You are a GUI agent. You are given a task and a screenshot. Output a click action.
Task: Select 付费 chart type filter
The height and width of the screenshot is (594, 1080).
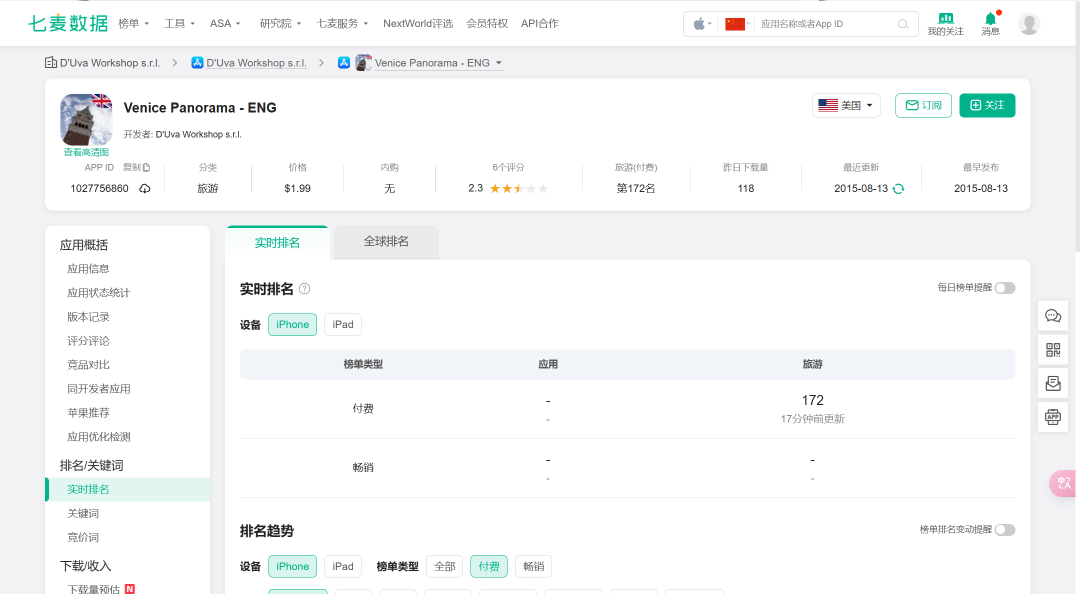(489, 566)
